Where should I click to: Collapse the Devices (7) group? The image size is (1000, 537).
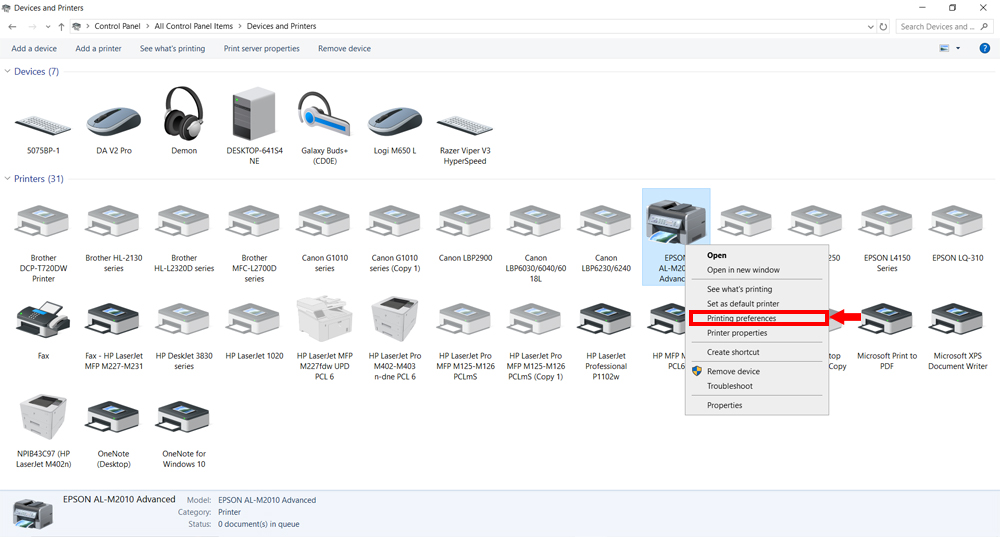point(8,72)
